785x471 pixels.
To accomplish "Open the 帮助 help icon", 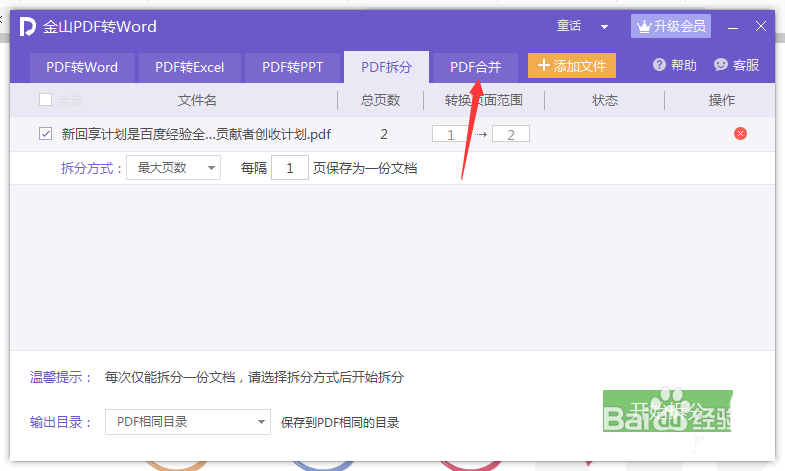I will [659, 65].
